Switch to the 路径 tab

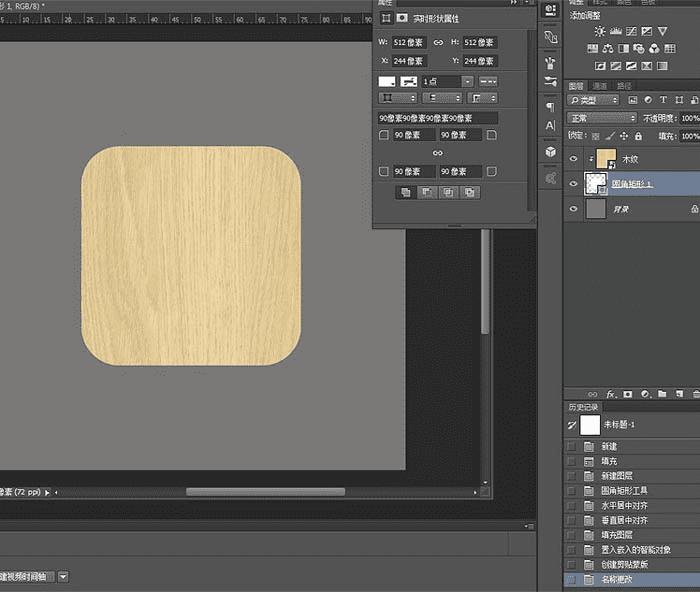tap(625, 86)
